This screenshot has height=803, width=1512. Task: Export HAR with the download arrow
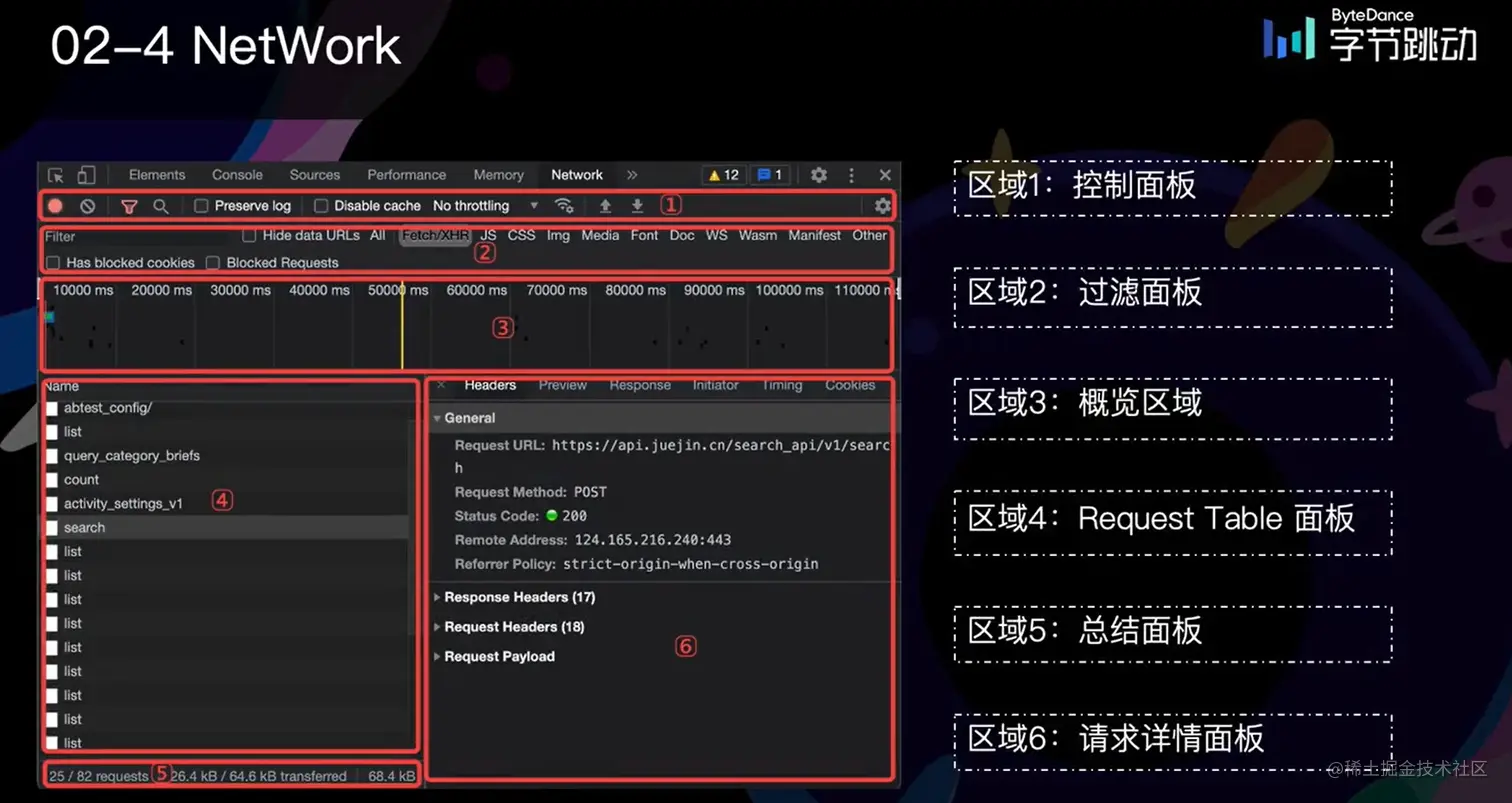tap(637, 206)
